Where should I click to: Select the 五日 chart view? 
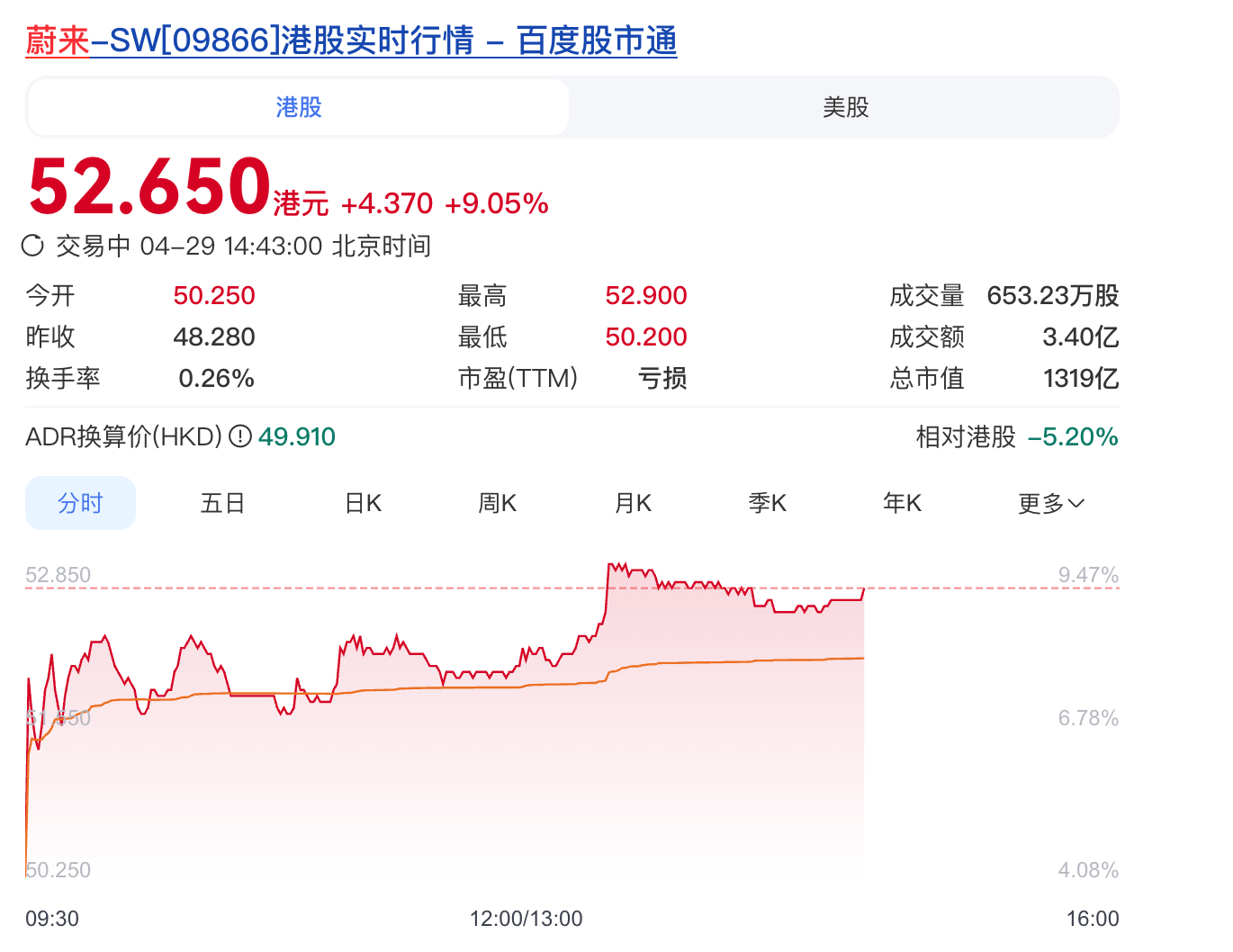coord(222,504)
